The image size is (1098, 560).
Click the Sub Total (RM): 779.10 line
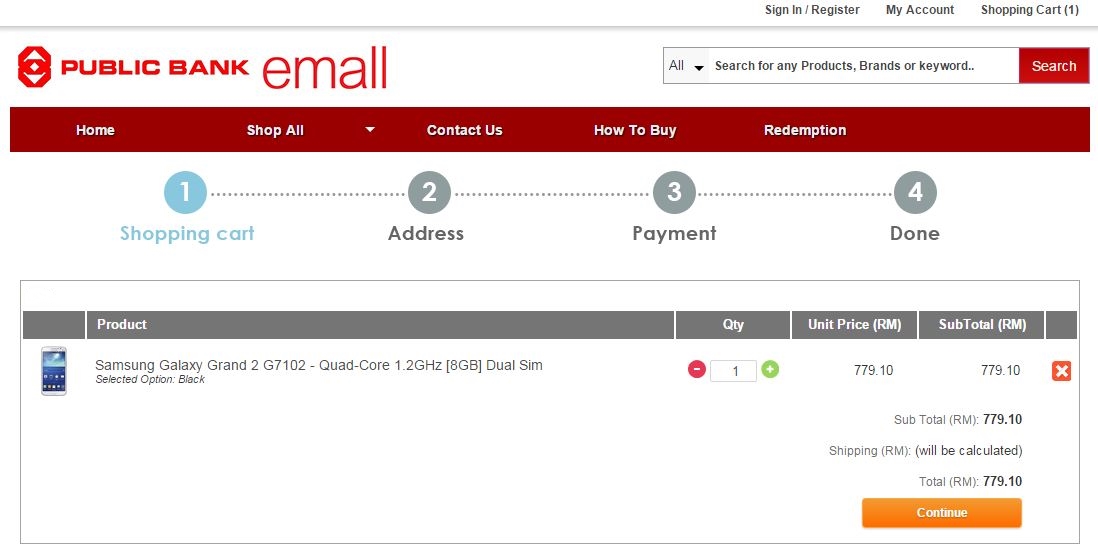(958, 419)
